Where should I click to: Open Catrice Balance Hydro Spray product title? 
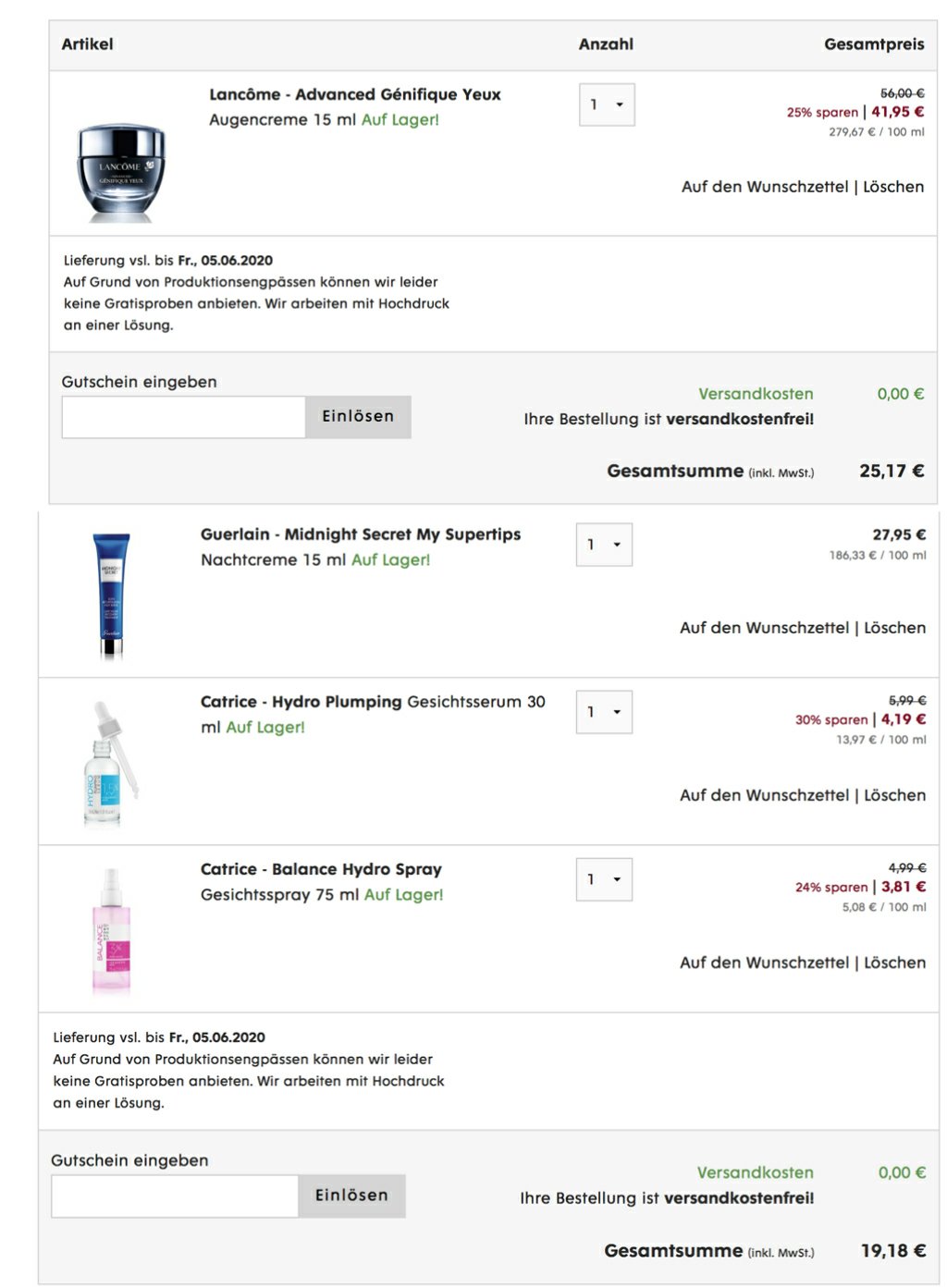tap(321, 869)
